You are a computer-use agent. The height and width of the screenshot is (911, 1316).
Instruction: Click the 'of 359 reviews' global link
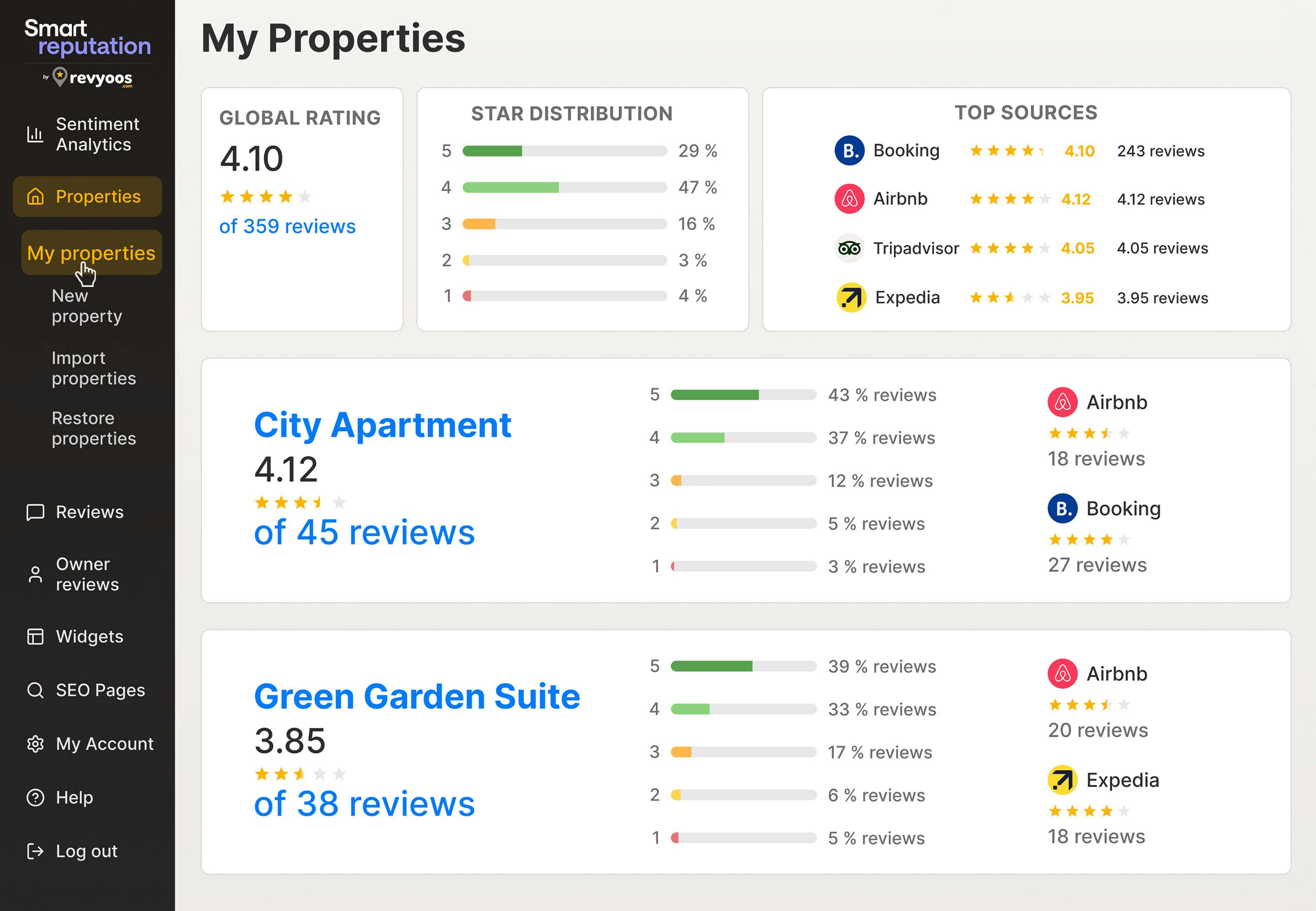[287, 227]
